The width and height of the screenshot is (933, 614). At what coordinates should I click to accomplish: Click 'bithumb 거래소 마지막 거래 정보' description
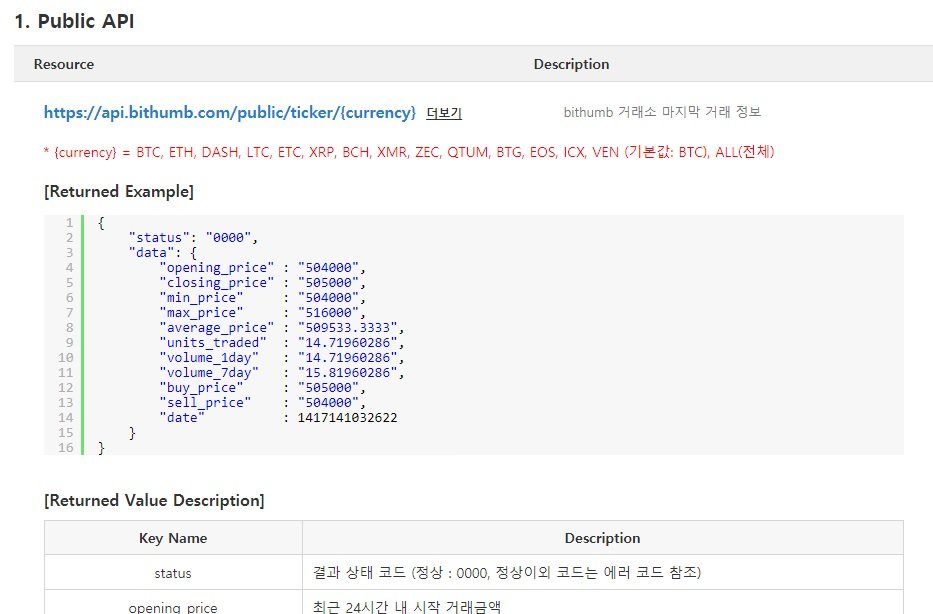[662, 112]
